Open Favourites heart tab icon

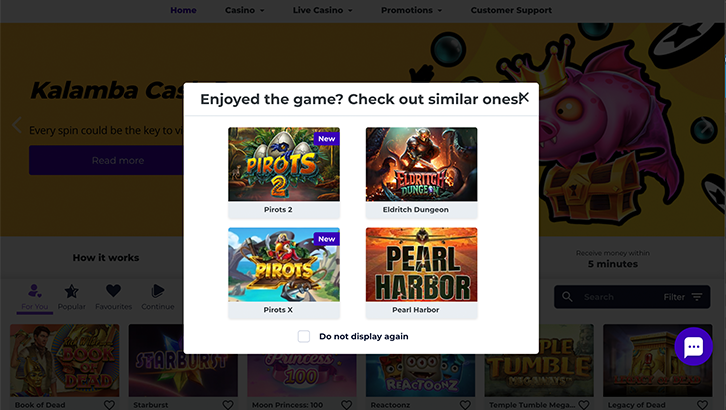tap(113, 291)
